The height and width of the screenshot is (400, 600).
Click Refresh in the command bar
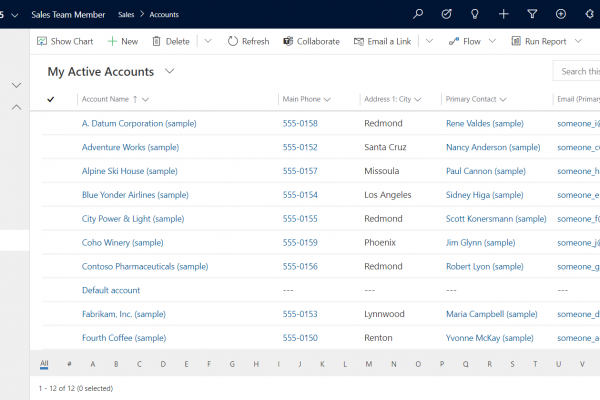tap(248, 41)
